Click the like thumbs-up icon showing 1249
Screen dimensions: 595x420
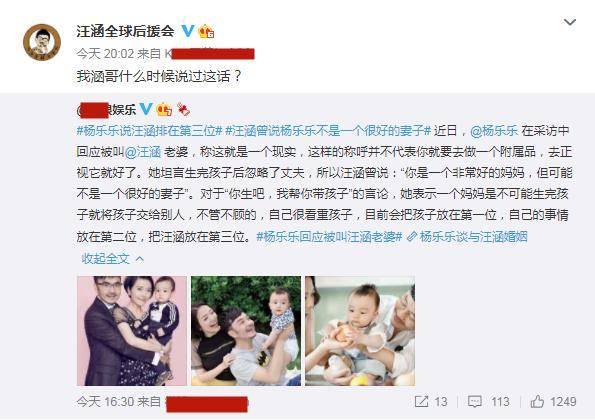[x=537, y=401]
